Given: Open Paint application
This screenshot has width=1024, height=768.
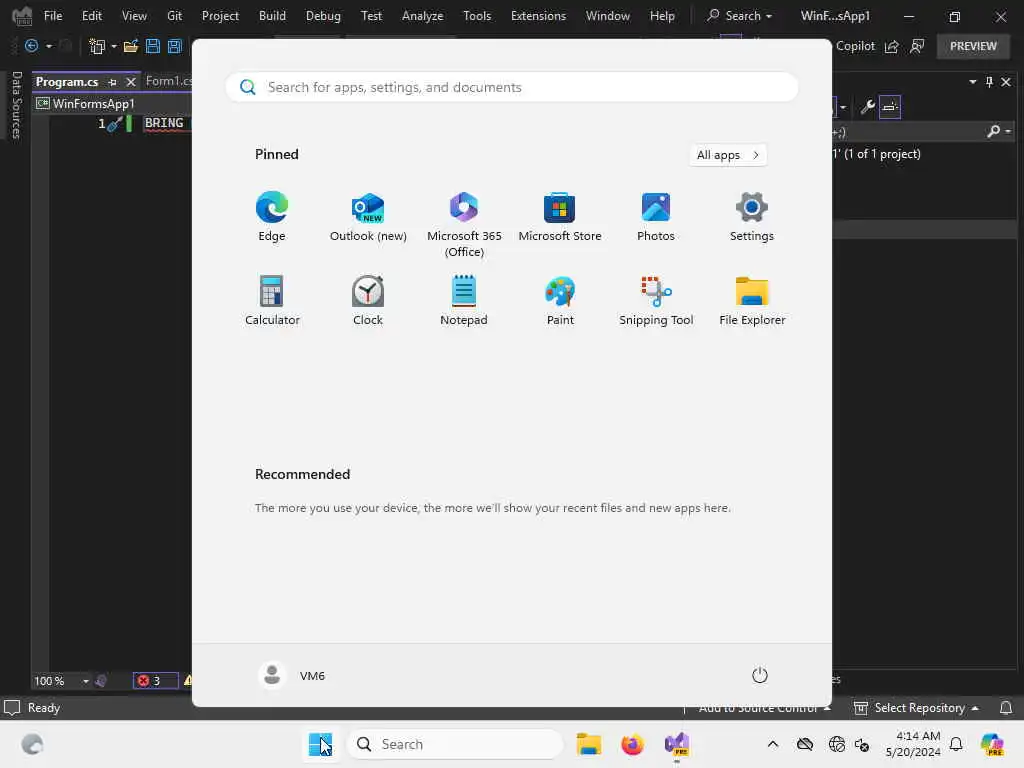Looking at the screenshot, I should coord(560,300).
